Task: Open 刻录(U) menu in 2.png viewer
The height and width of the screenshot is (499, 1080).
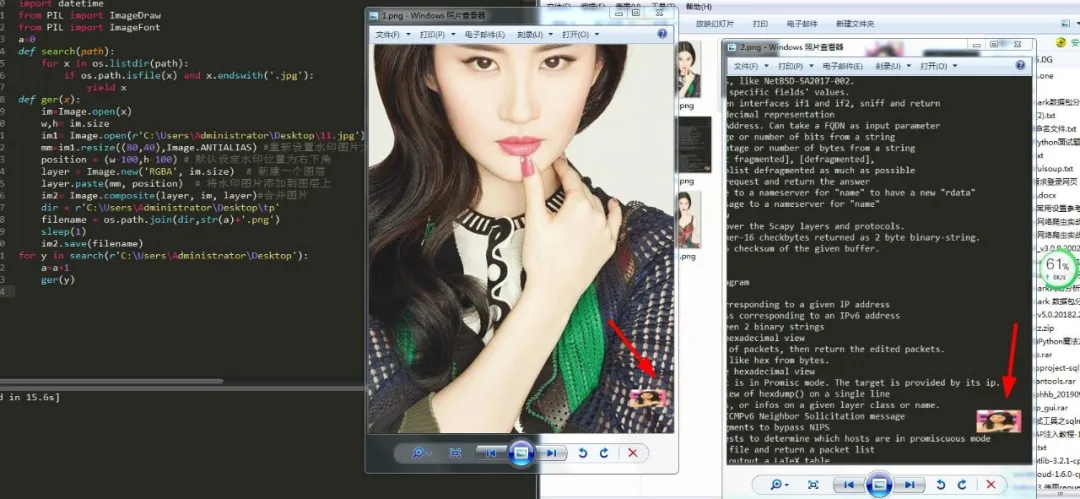Action: [x=891, y=66]
